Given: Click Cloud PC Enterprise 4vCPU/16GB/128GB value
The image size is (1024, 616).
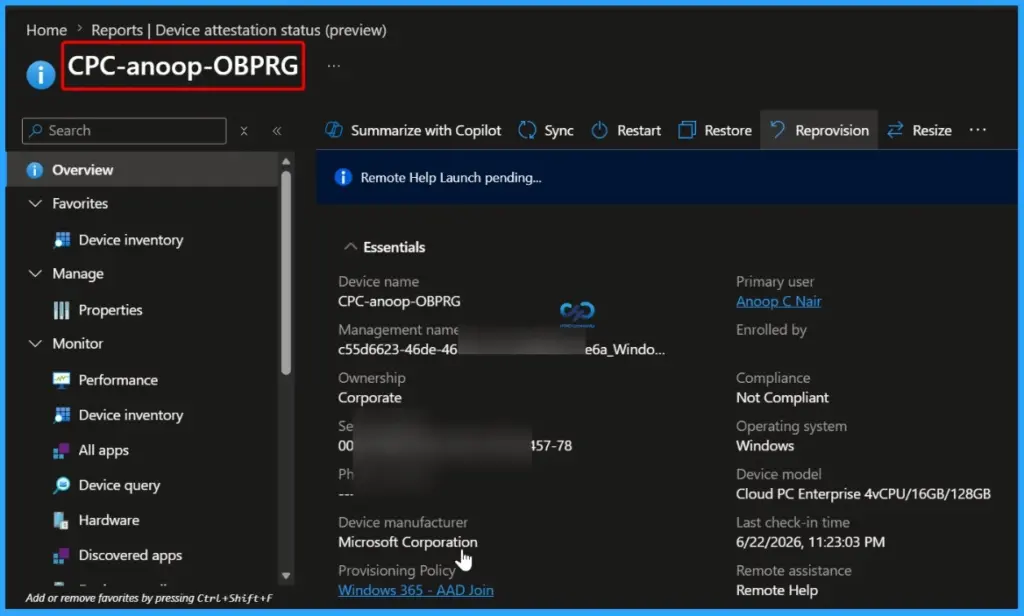Looking at the screenshot, I should click(863, 494).
